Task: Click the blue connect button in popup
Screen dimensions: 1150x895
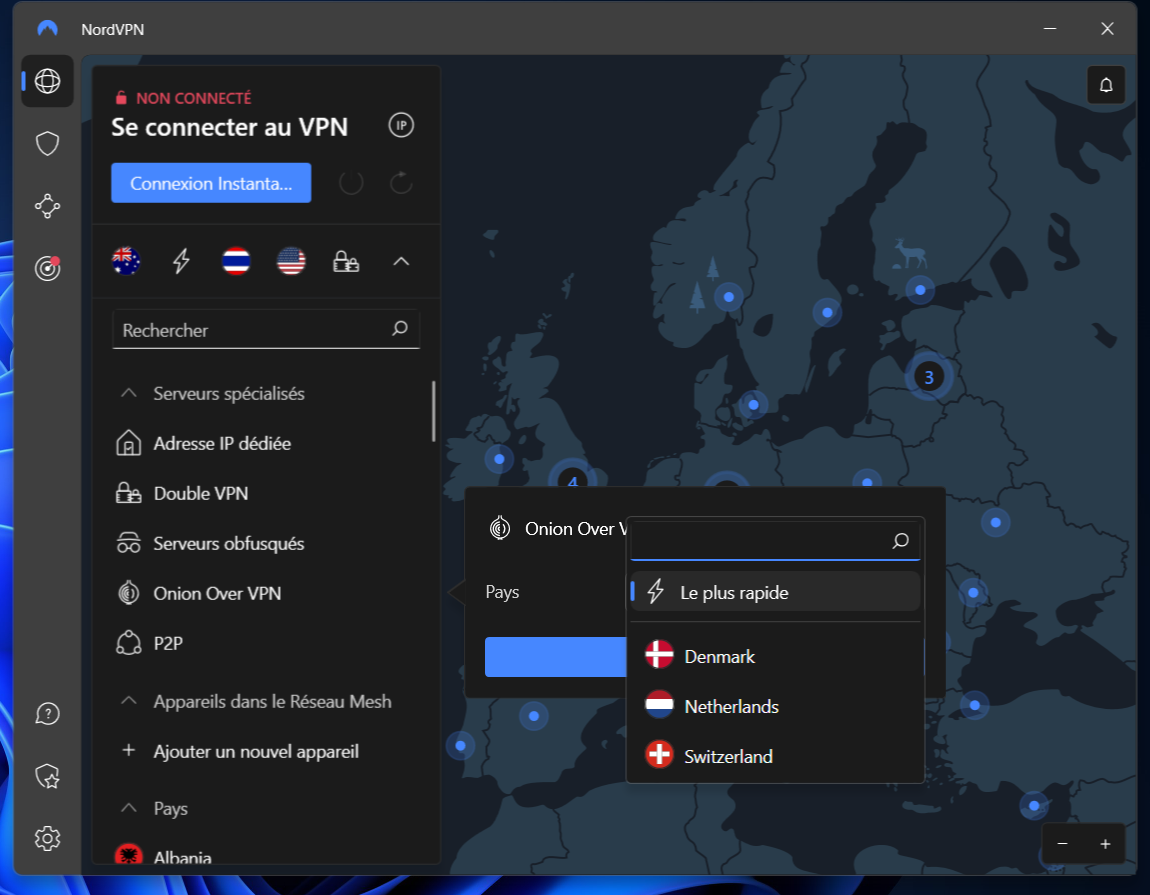Action: pos(555,657)
